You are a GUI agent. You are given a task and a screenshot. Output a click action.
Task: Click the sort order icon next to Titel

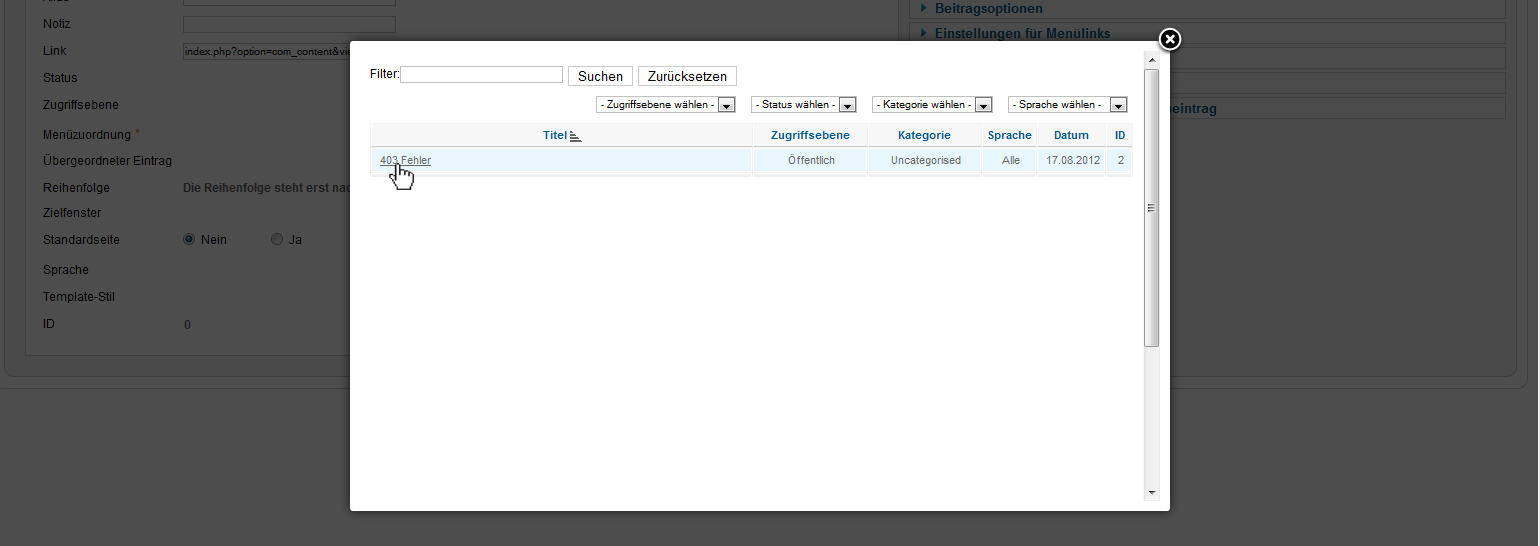(x=576, y=136)
